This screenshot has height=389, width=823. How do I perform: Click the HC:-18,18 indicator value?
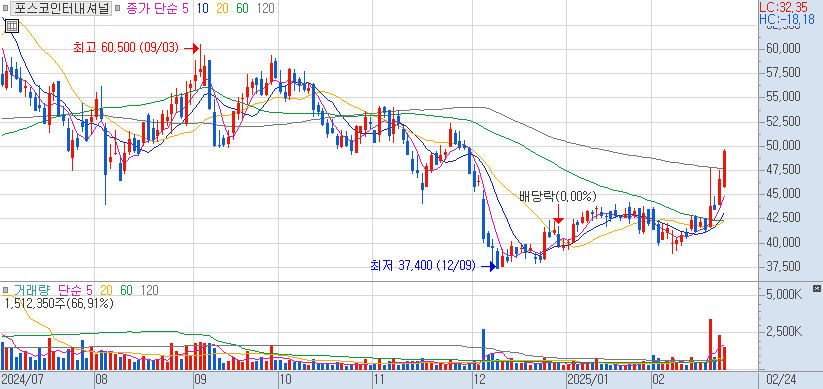[786, 20]
